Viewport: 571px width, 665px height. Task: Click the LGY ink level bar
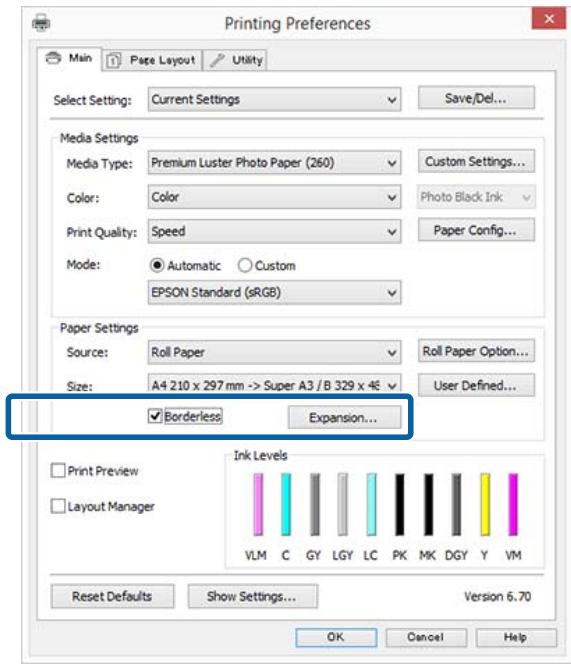tap(343, 505)
